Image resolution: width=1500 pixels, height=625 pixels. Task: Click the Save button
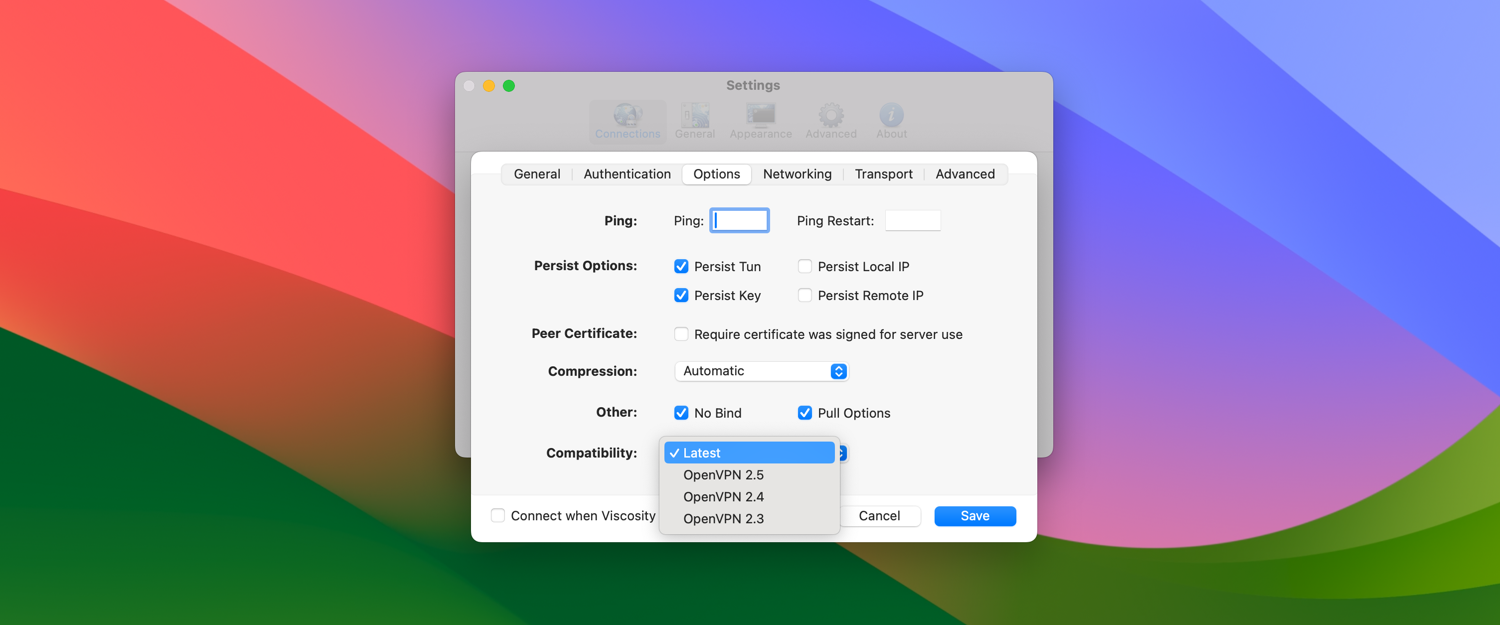[x=975, y=516]
